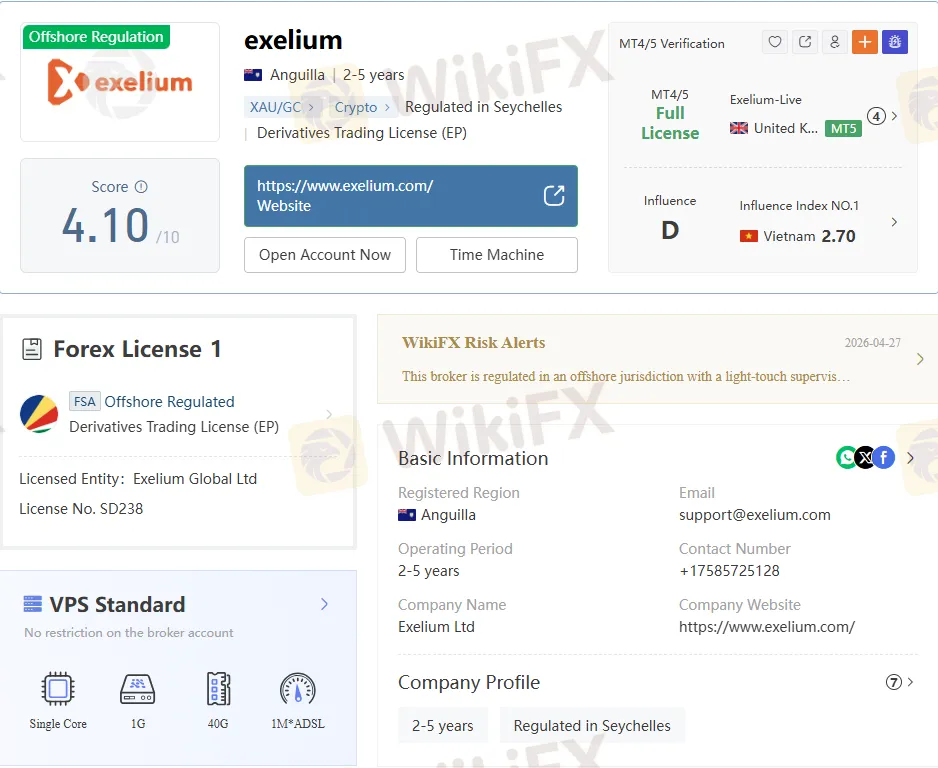
Task: Click Derivatives Trading License text under exelium title
Action: pyautogui.click(x=362, y=133)
